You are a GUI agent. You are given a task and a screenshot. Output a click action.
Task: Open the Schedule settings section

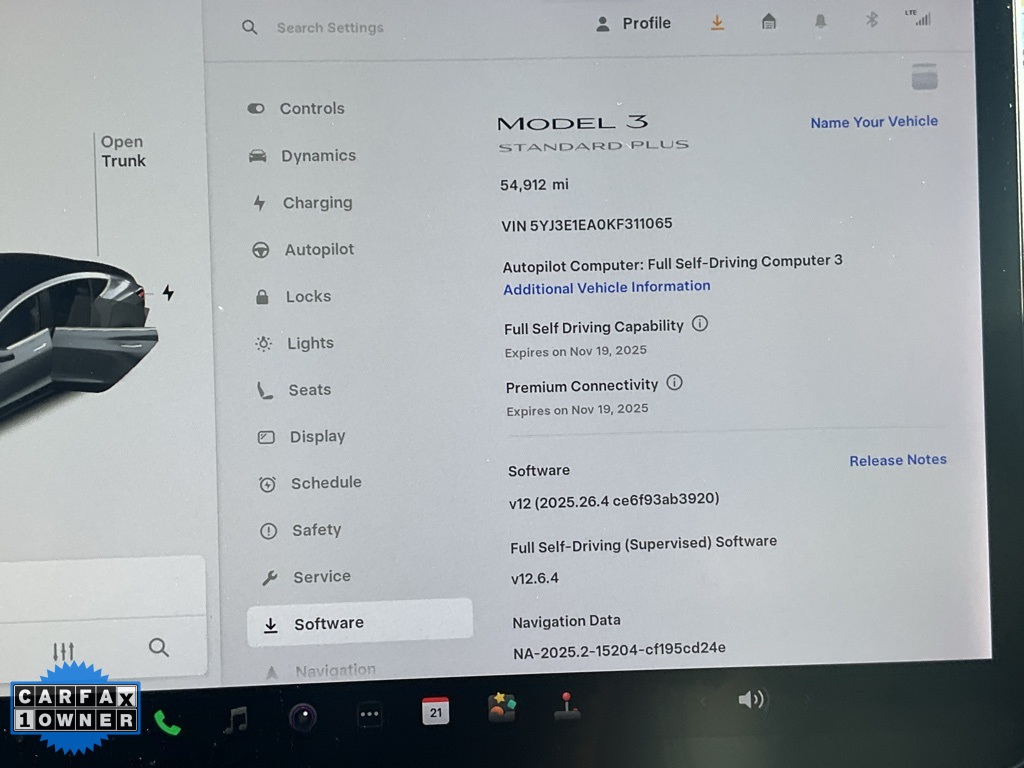(310, 483)
